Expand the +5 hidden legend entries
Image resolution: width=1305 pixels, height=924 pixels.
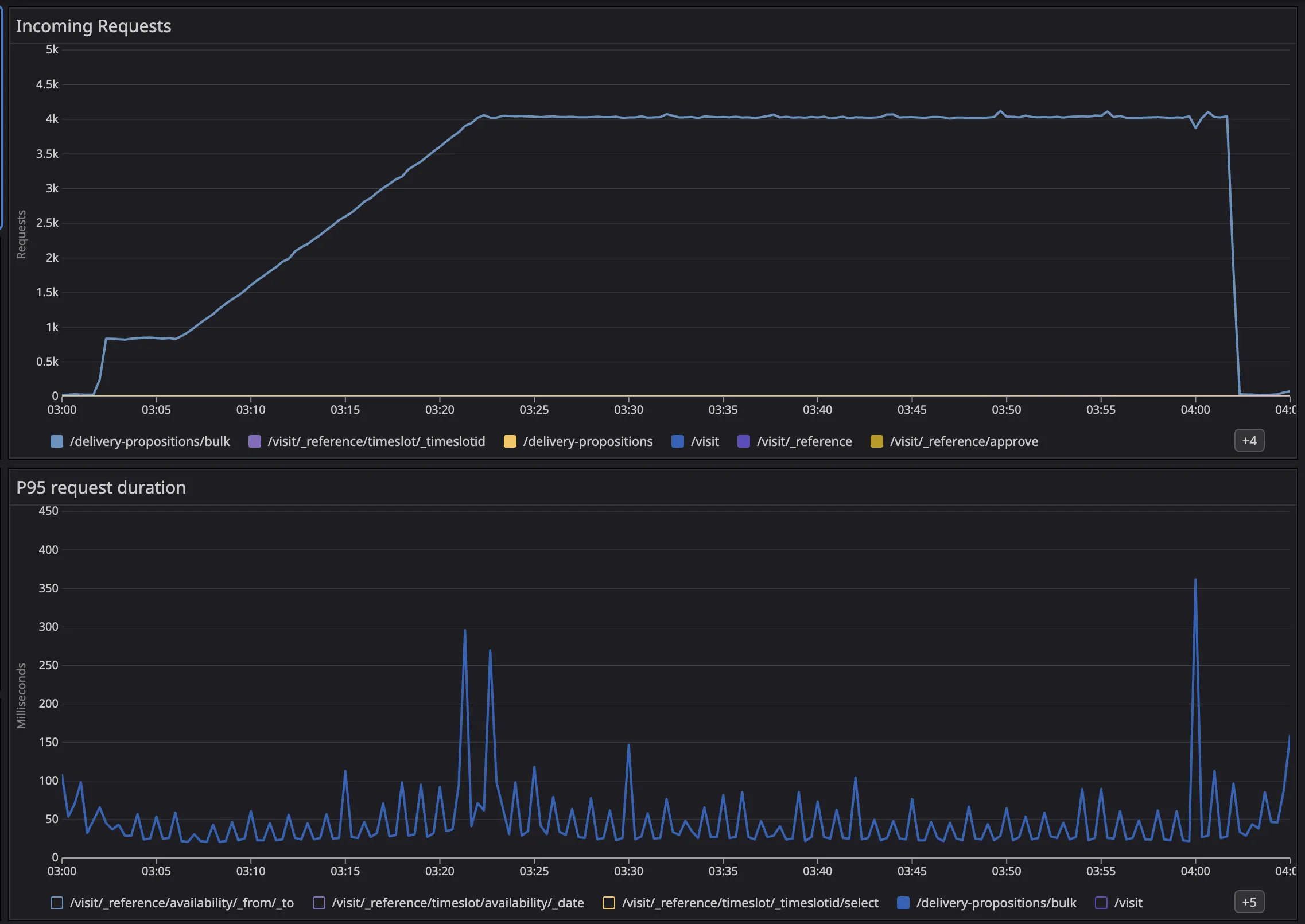(x=1249, y=902)
